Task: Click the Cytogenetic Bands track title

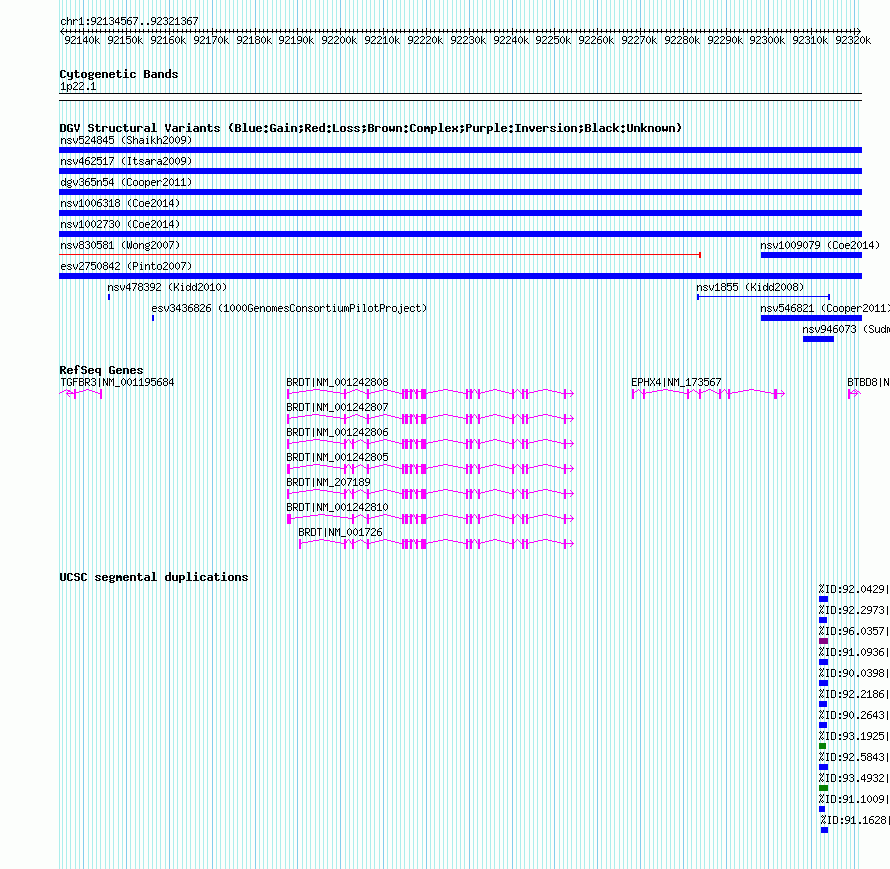Action: [x=119, y=74]
